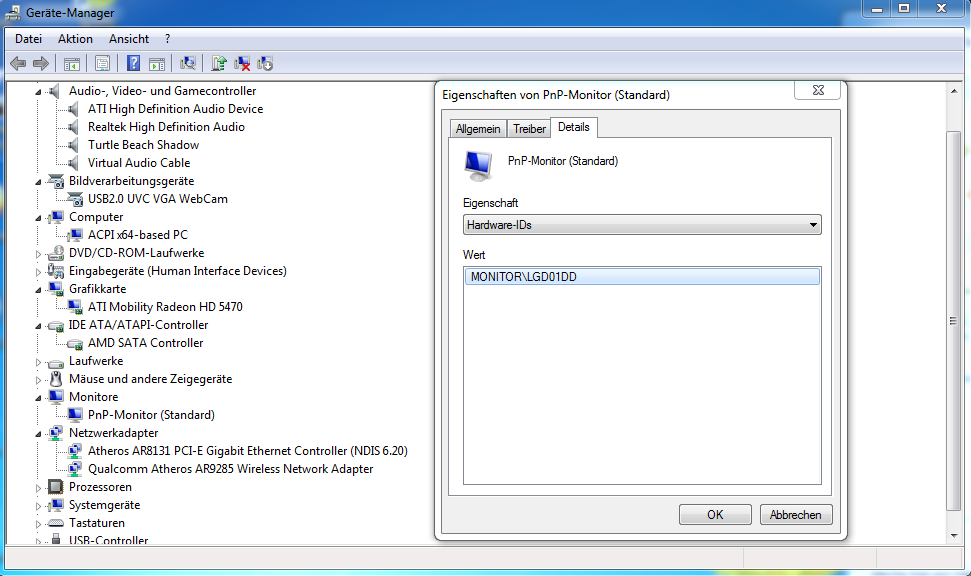Viewport: 971px width, 576px height.
Task: Click the device tree vertical scrollbar thumb
Action: (x=954, y=321)
